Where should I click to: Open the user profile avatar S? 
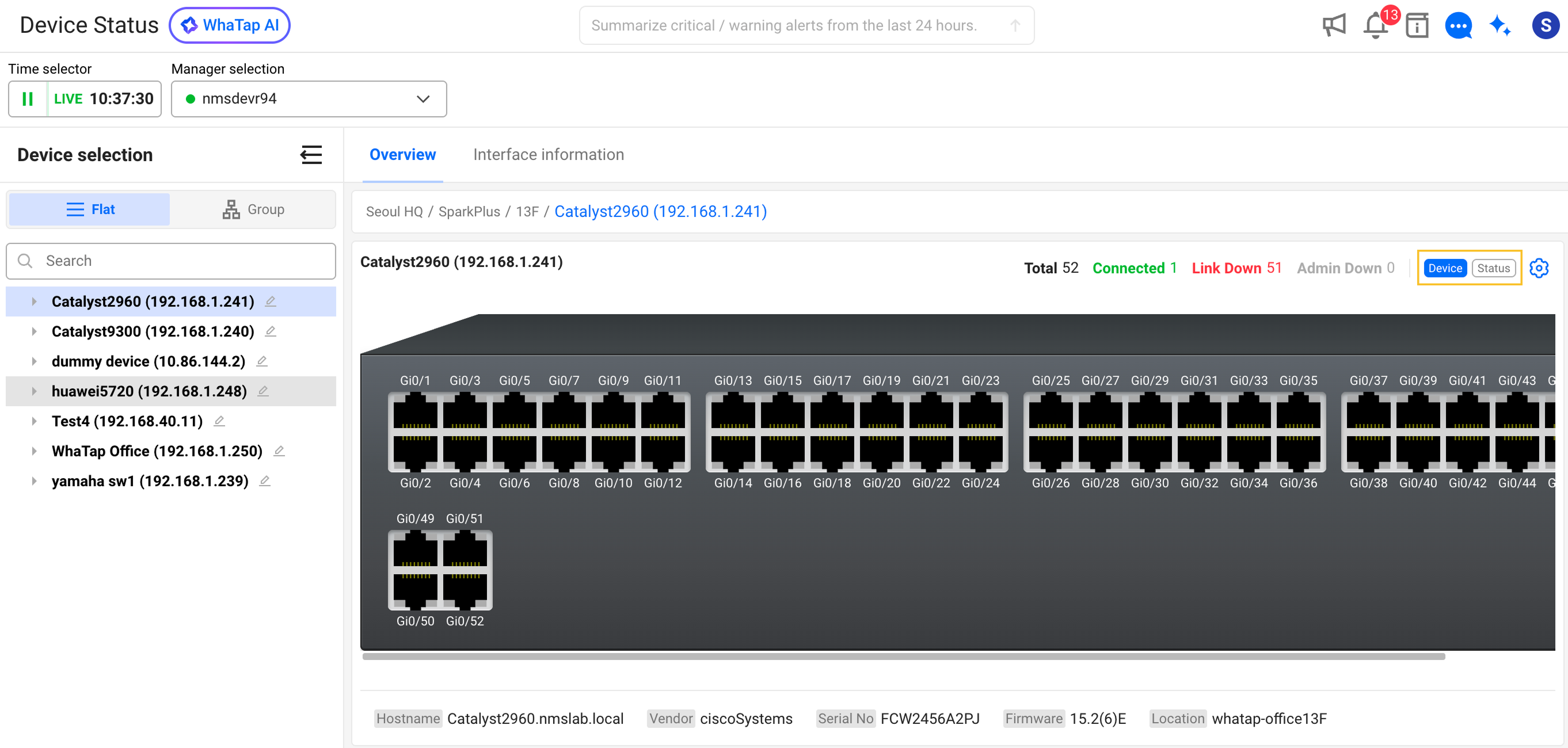(x=1545, y=25)
